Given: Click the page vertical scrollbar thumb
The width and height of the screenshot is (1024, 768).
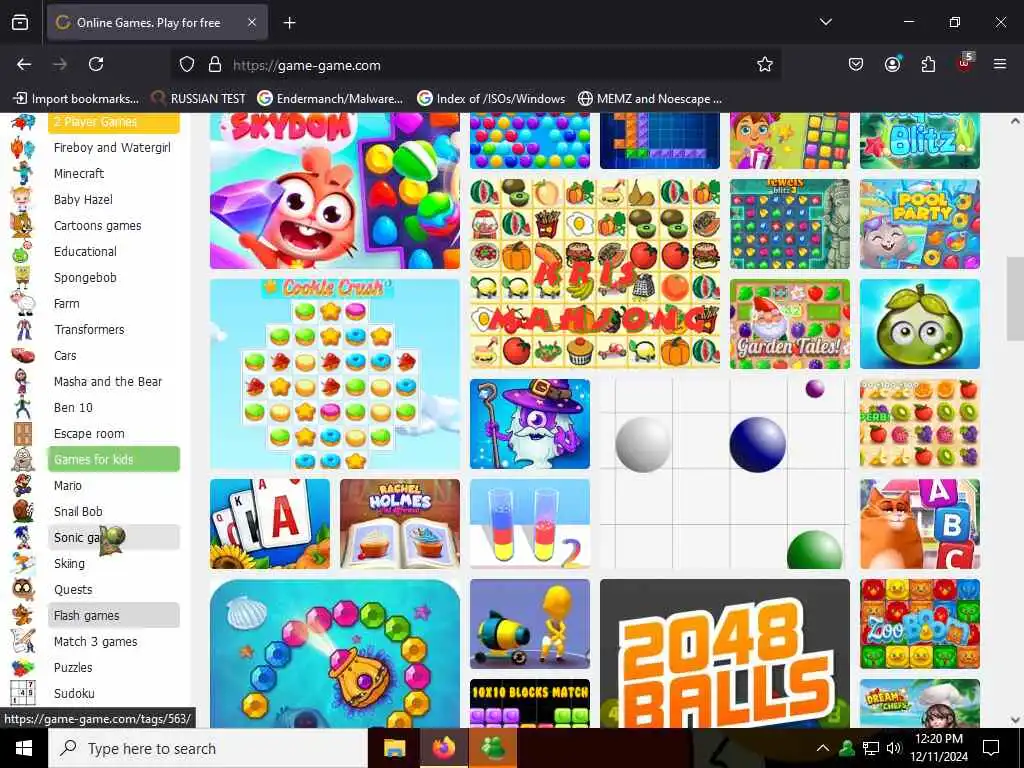Looking at the screenshot, I should [x=1015, y=299].
